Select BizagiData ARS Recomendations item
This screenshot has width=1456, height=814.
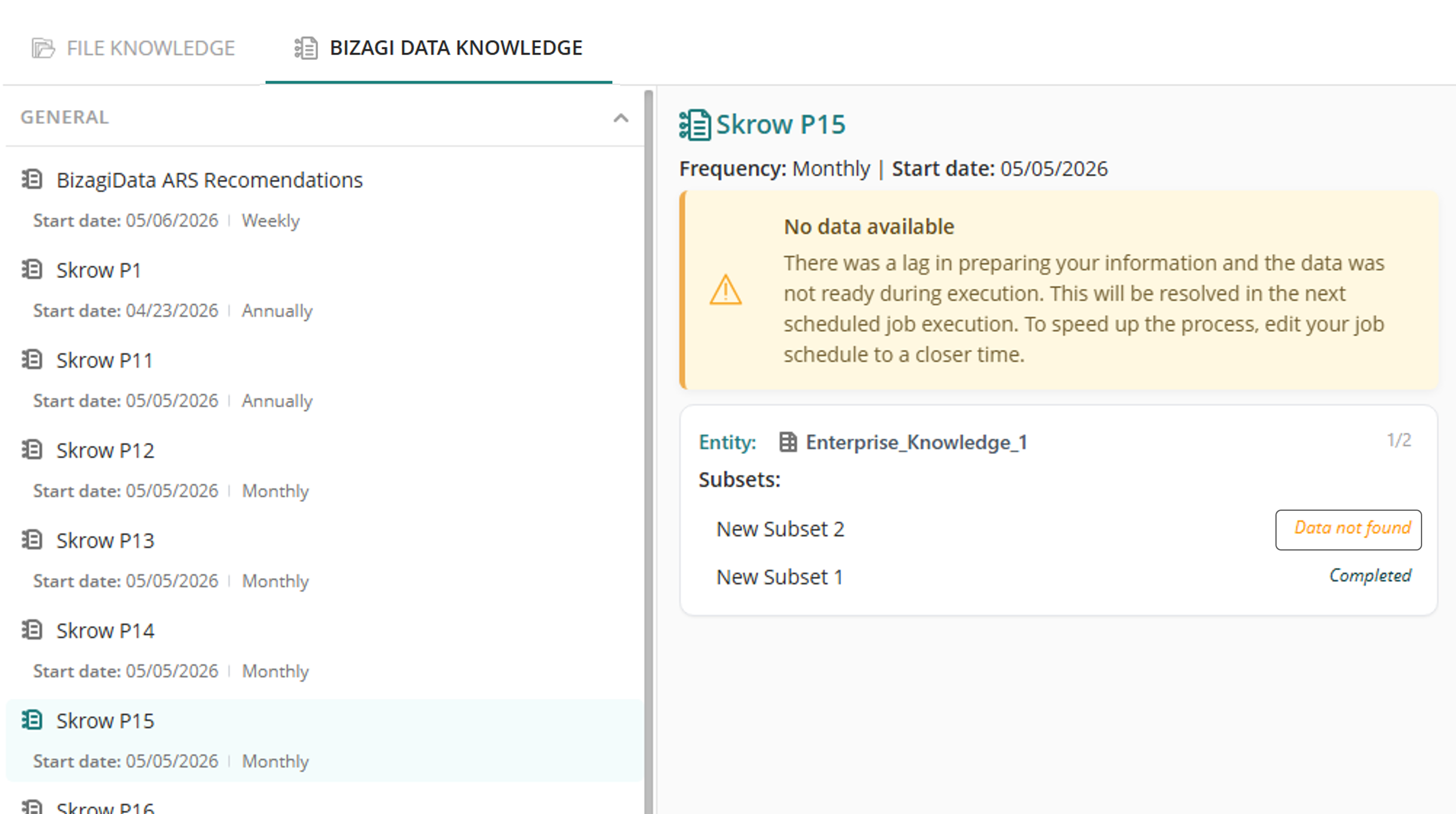[325, 200]
